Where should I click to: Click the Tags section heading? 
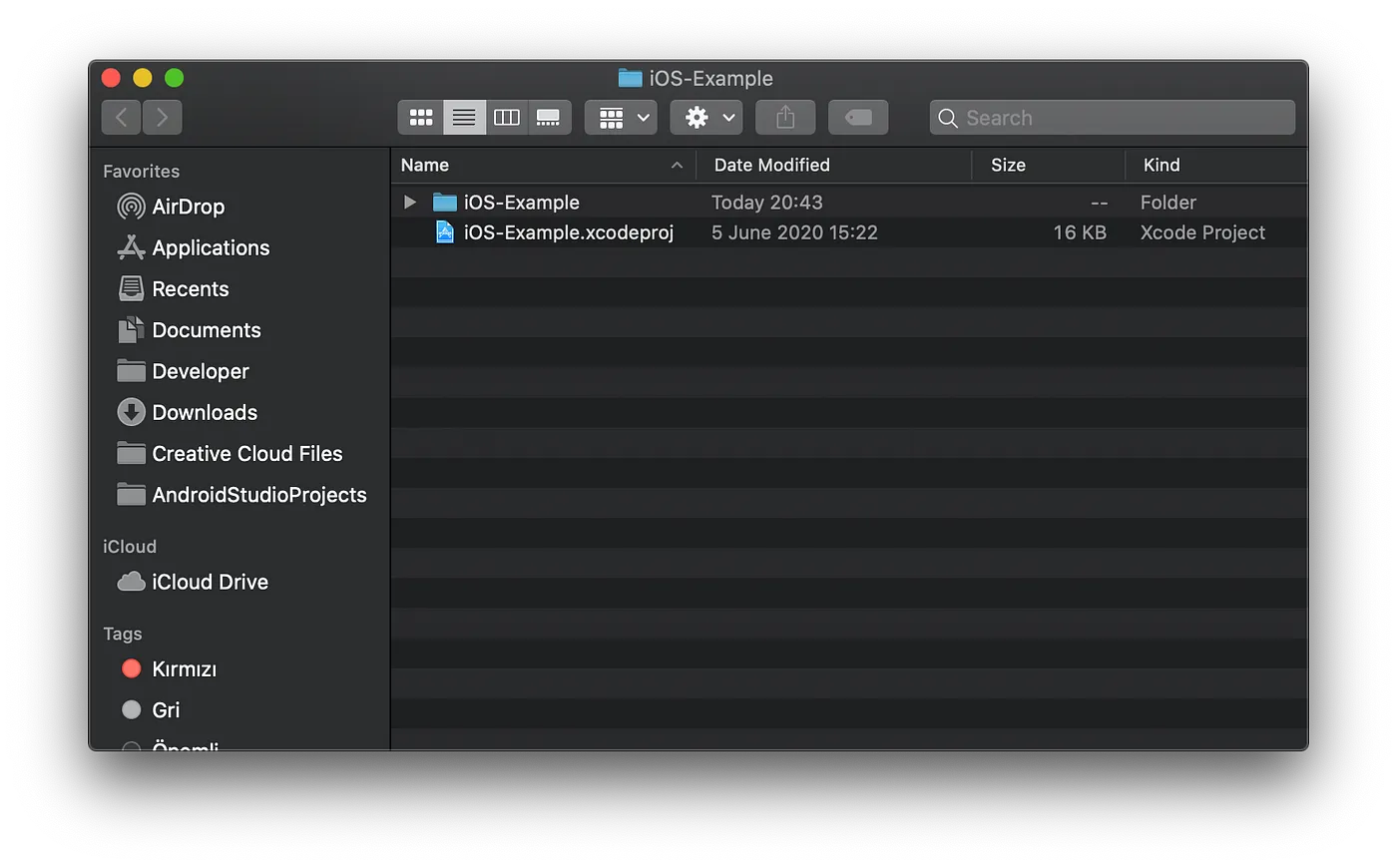[x=123, y=635]
